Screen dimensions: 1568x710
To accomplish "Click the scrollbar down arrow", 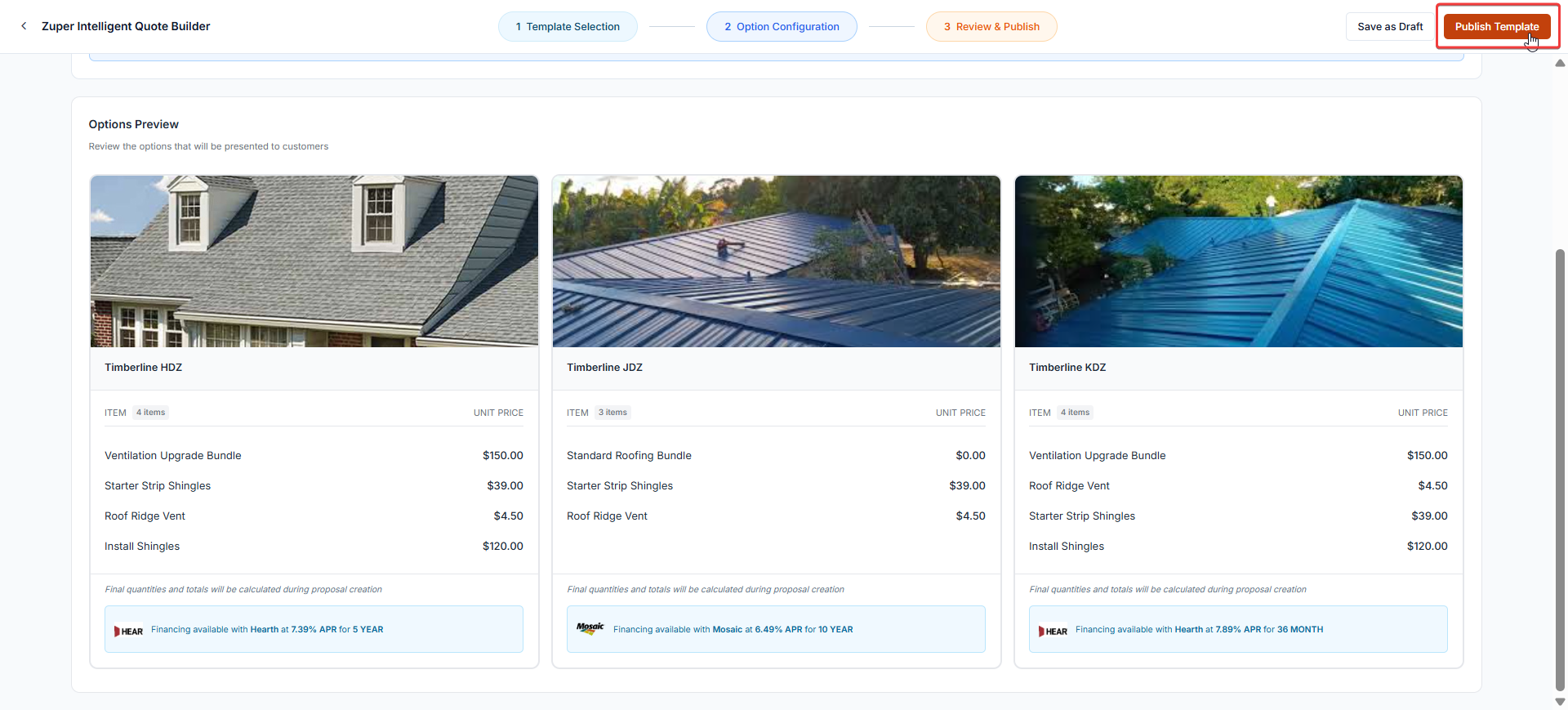I will point(1560,702).
